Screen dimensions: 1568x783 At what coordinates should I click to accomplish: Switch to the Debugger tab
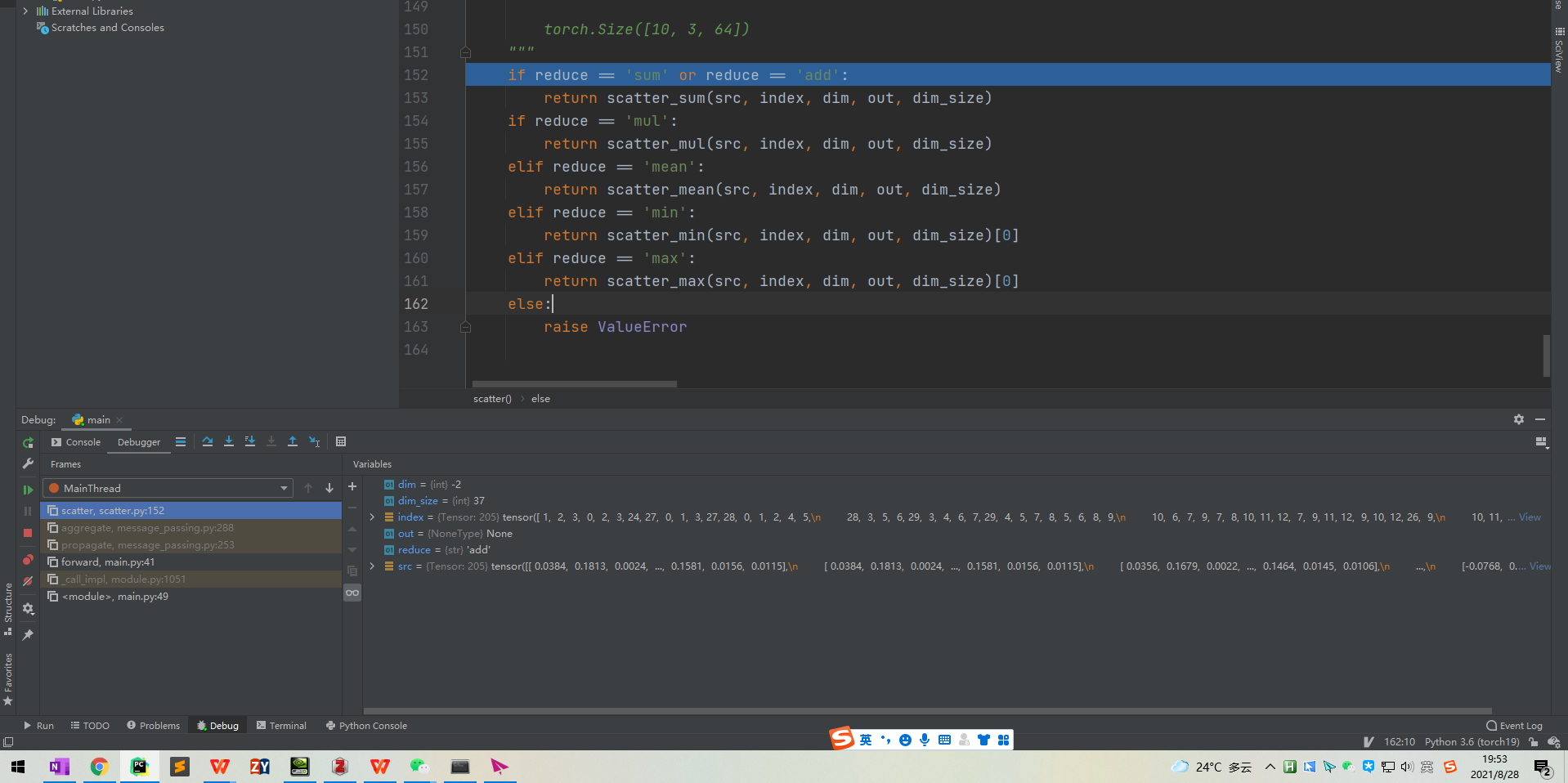[139, 442]
